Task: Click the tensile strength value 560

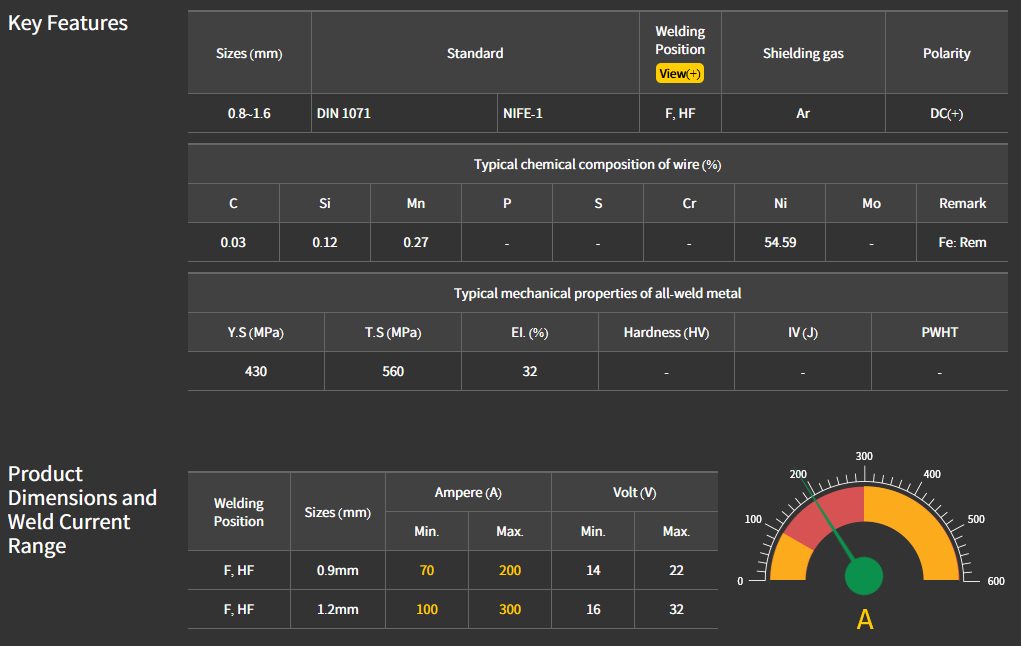Action: (393, 371)
